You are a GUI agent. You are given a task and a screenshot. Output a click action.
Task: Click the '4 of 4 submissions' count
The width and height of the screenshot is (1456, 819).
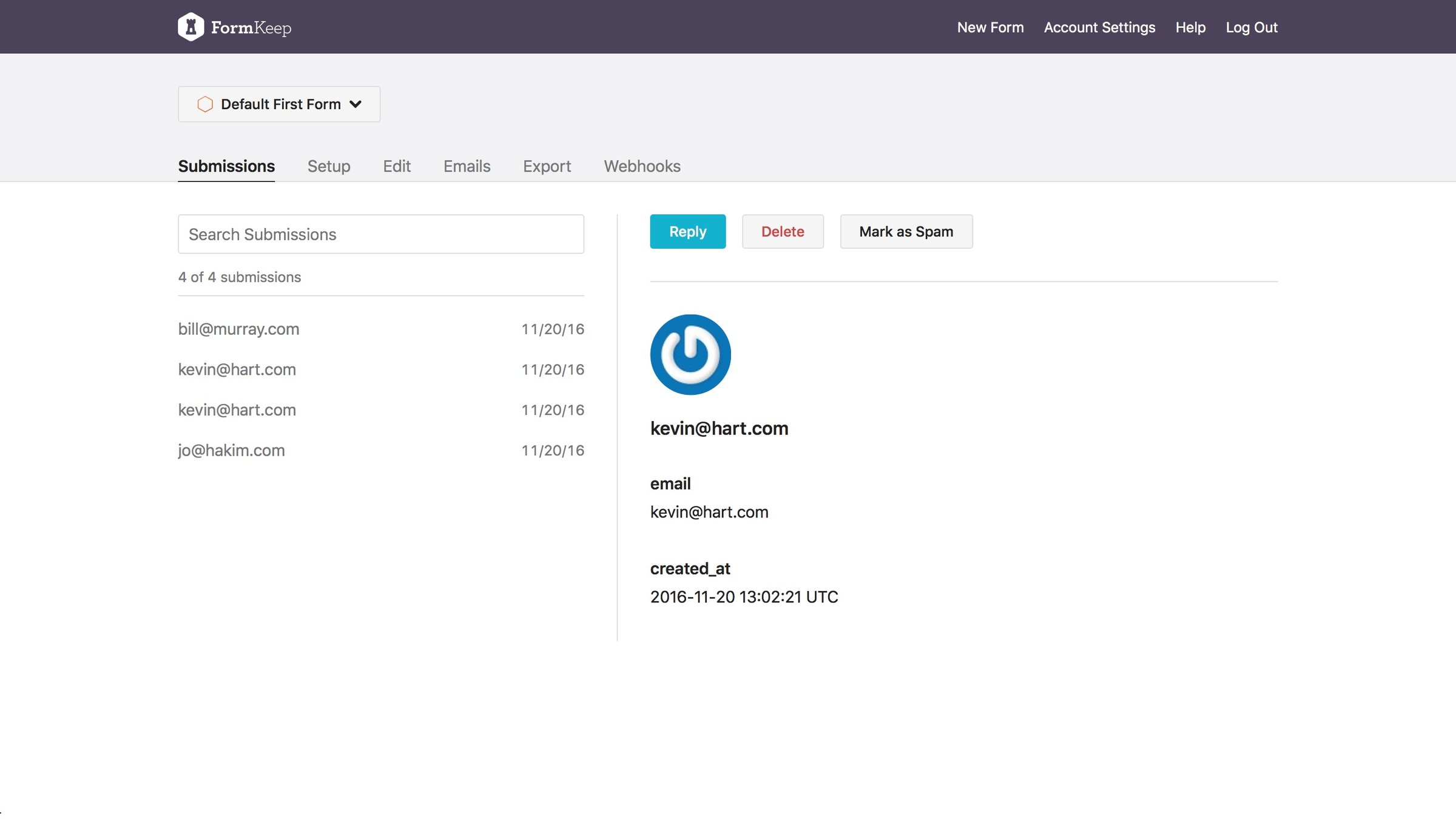(x=240, y=277)
